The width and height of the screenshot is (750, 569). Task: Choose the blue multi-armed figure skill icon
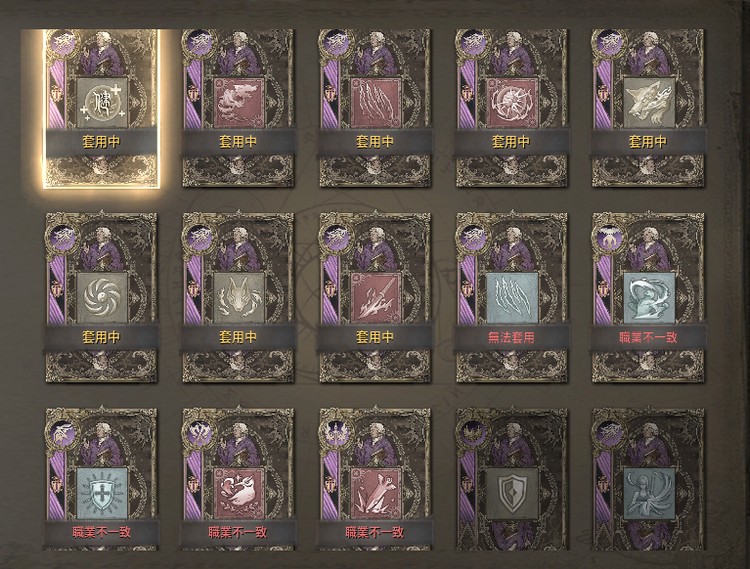click(649, 493)
